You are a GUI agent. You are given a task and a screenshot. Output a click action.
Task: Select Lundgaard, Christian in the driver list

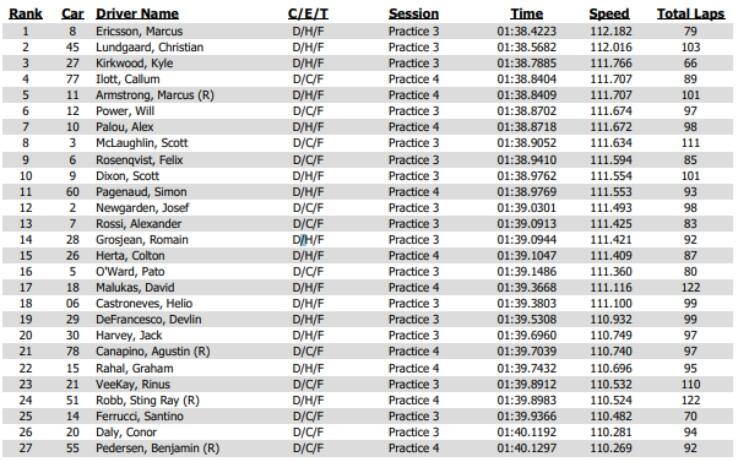150,47
